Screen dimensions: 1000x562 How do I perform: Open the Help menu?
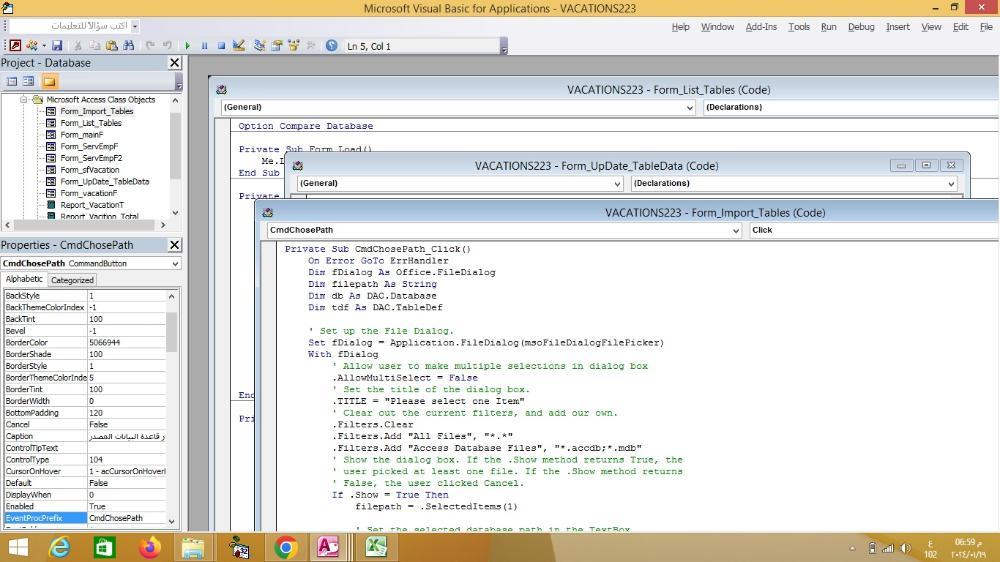click(x=680, y=27)
